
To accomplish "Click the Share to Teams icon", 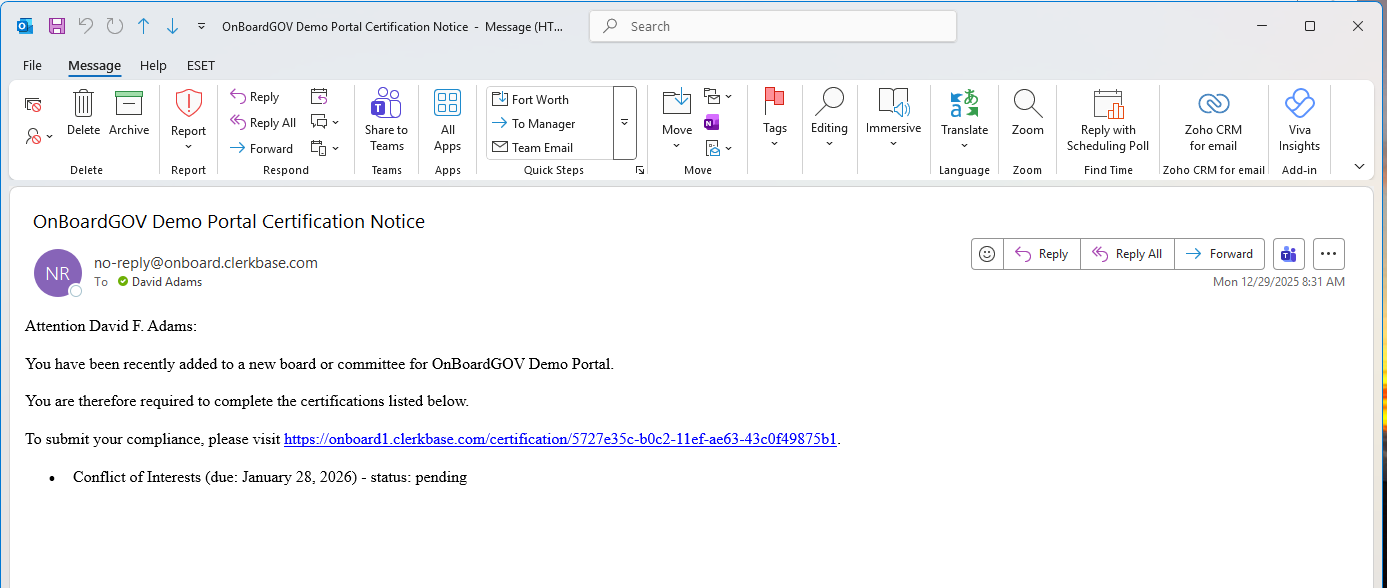I will tap(386, 118).
